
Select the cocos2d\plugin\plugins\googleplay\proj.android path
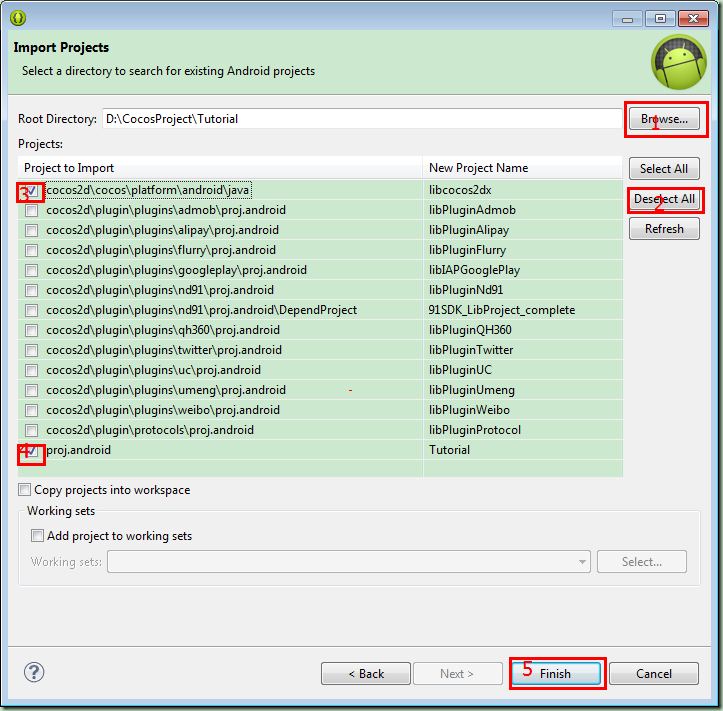coord(176,270)
